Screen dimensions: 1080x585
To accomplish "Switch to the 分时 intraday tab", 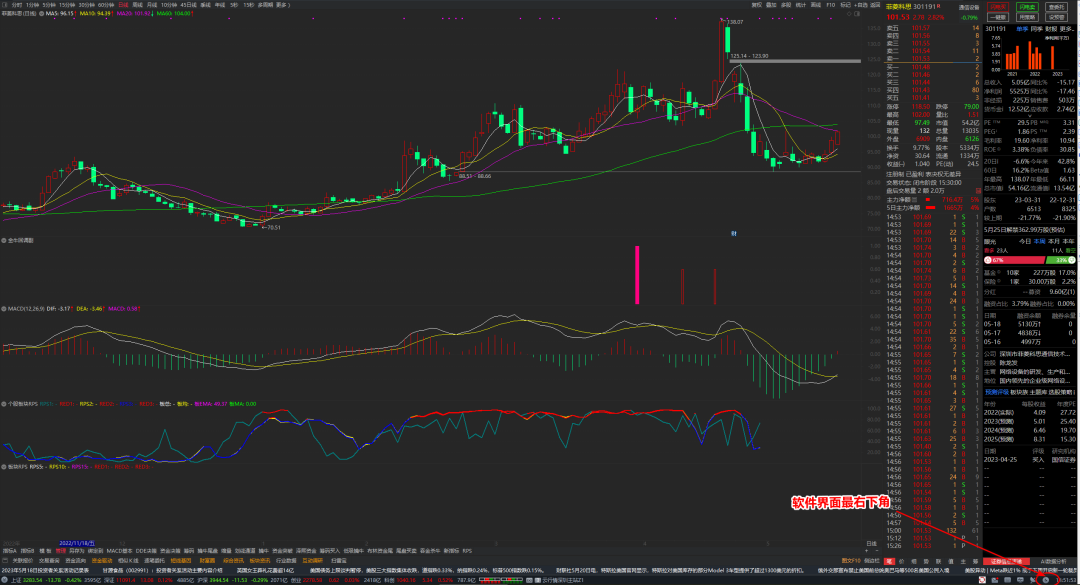I will click(17, 5).
